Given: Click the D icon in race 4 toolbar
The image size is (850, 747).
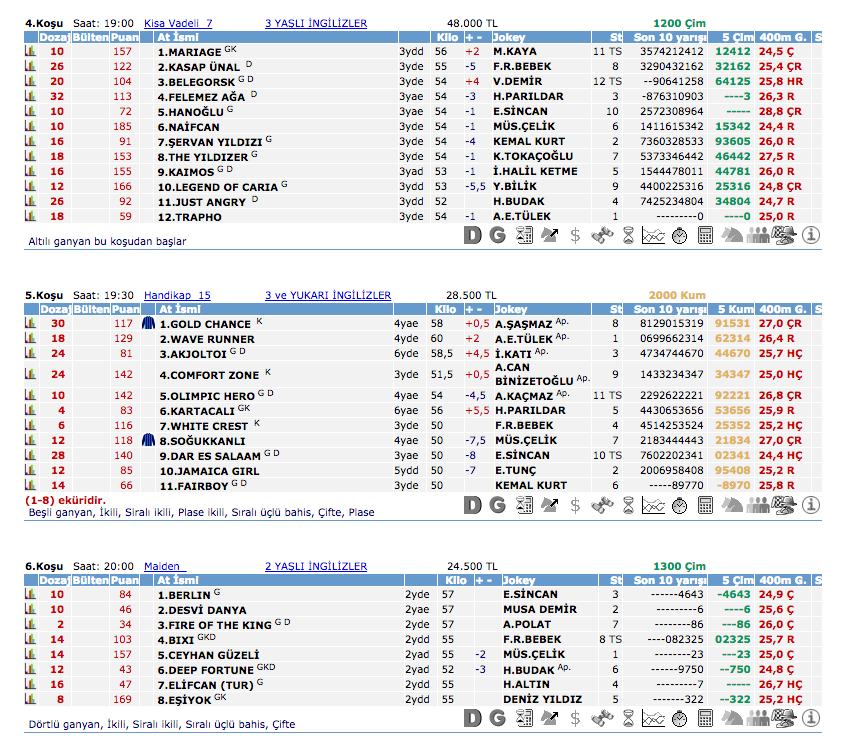Looking at the screenshot, I should (474, 235).
